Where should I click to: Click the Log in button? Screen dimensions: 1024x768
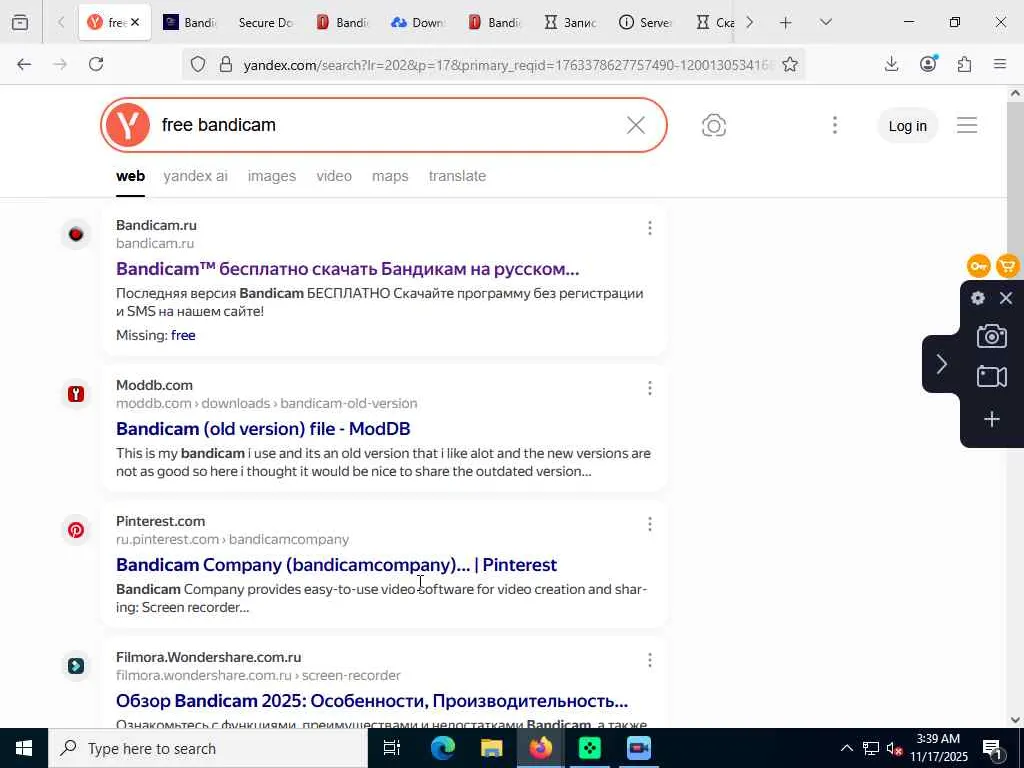tap(907, 126)
